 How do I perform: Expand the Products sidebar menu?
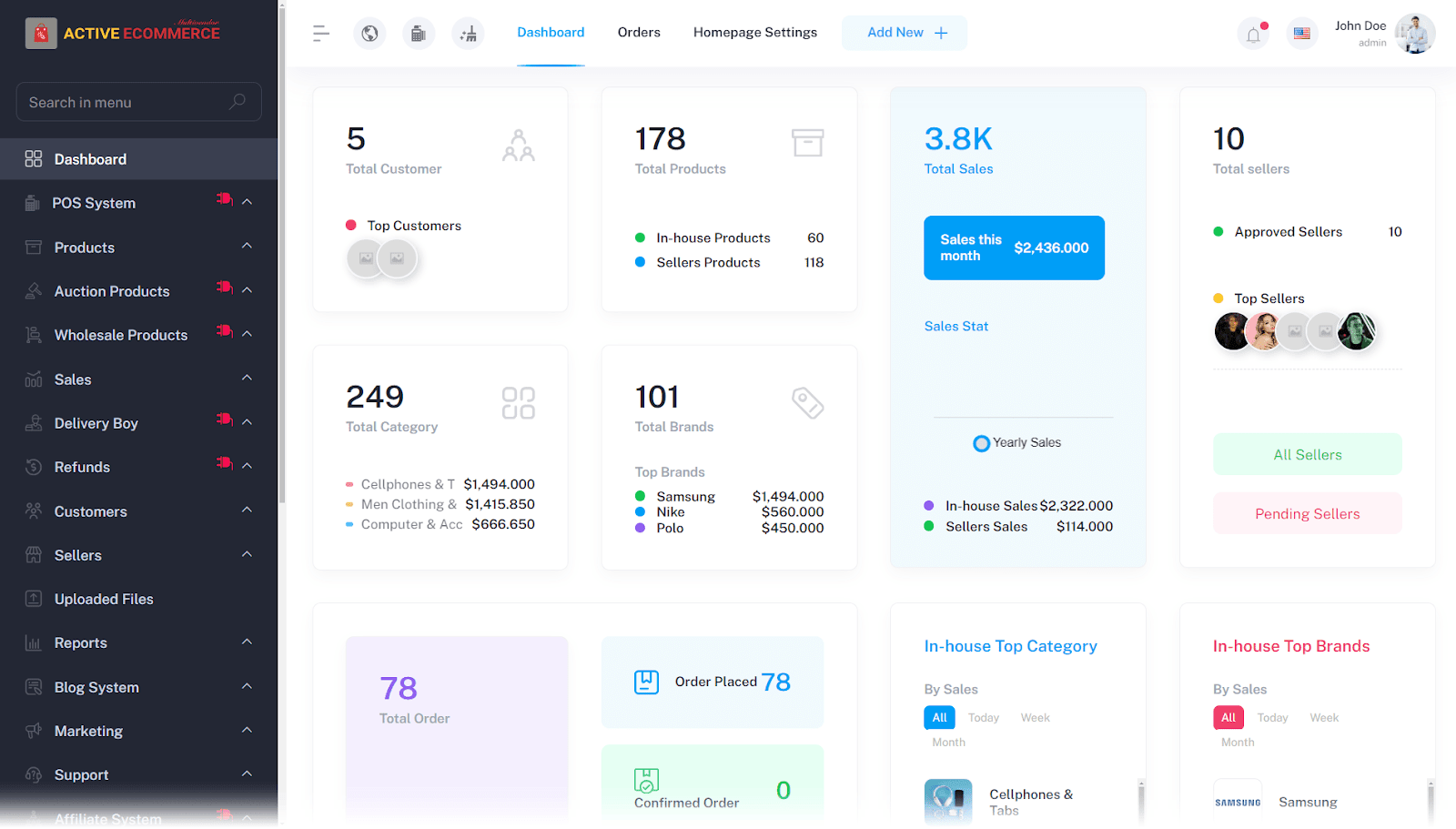point(84,247)
